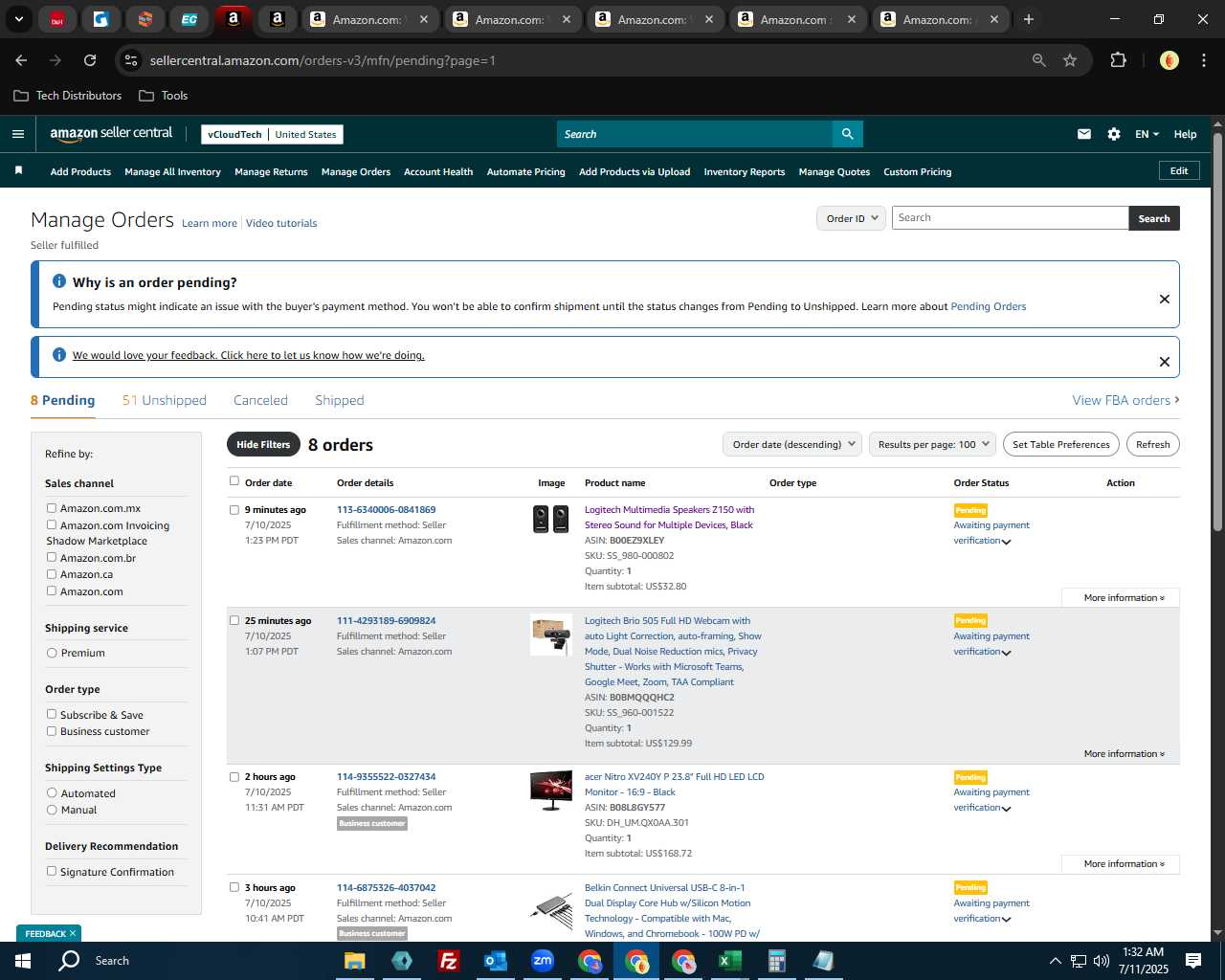The height and width of the screenshot is (980, 1225).
Task: Open the View FBA orders link
Action: [x=1125, y=400]
